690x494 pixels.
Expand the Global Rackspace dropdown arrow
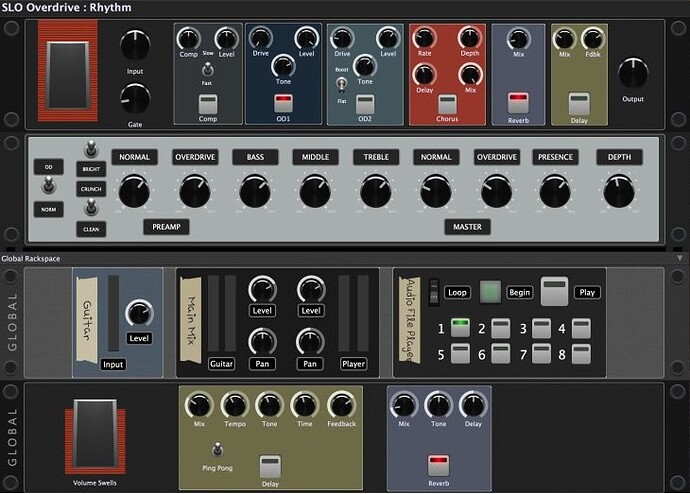pyautogui.click(x=680, y=258)
